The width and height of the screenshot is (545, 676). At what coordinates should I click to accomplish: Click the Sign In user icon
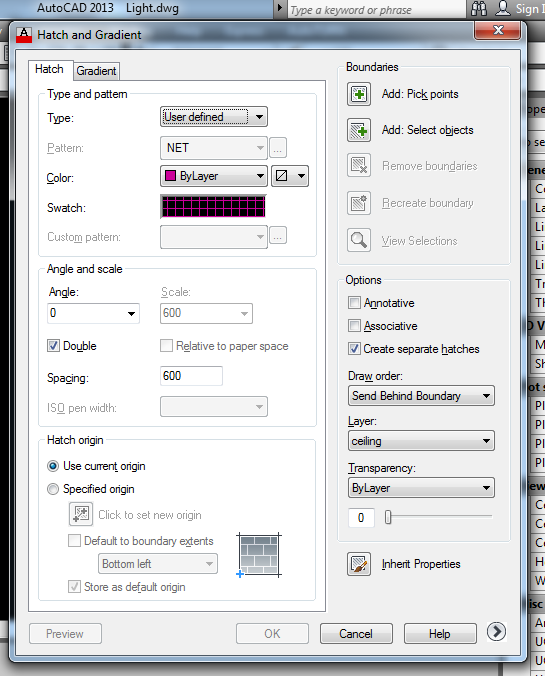(x=502, y=8)
